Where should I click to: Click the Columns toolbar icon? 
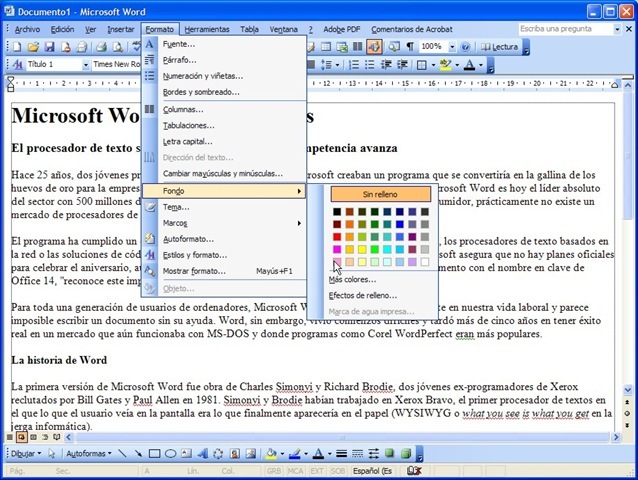(x=357, y=47)
